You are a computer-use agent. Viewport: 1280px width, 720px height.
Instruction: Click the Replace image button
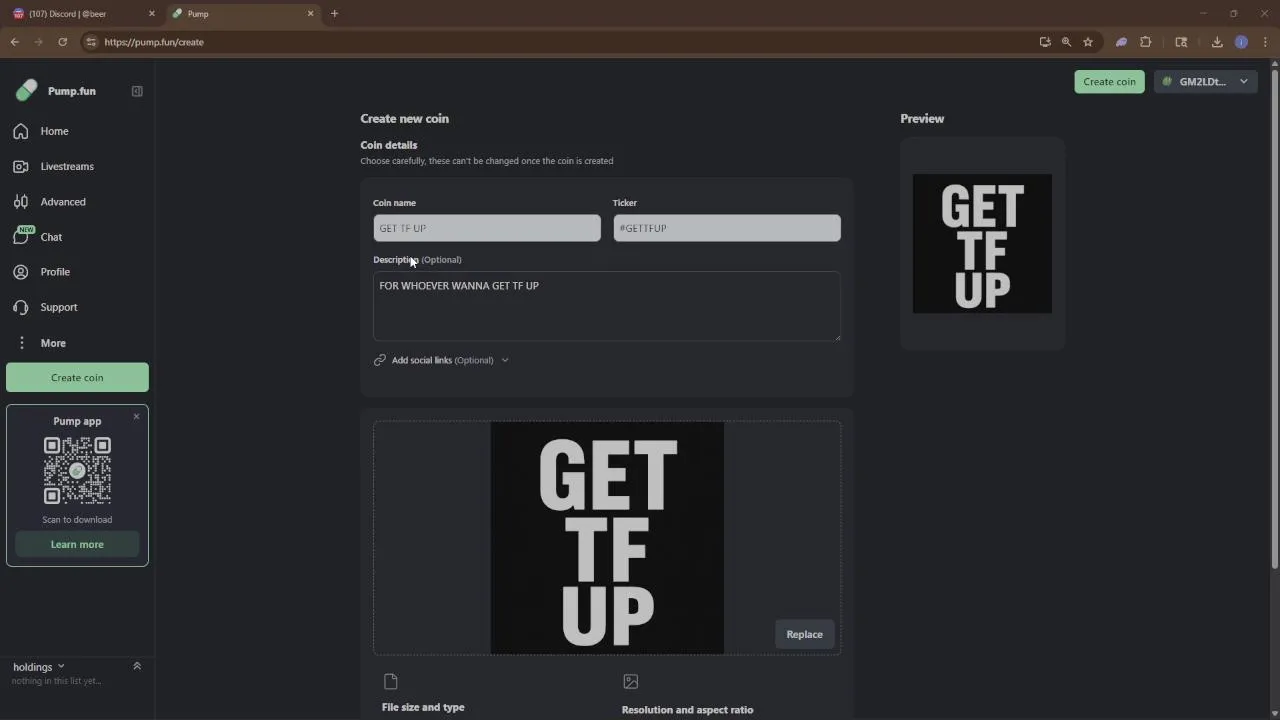tap(804, 634)
